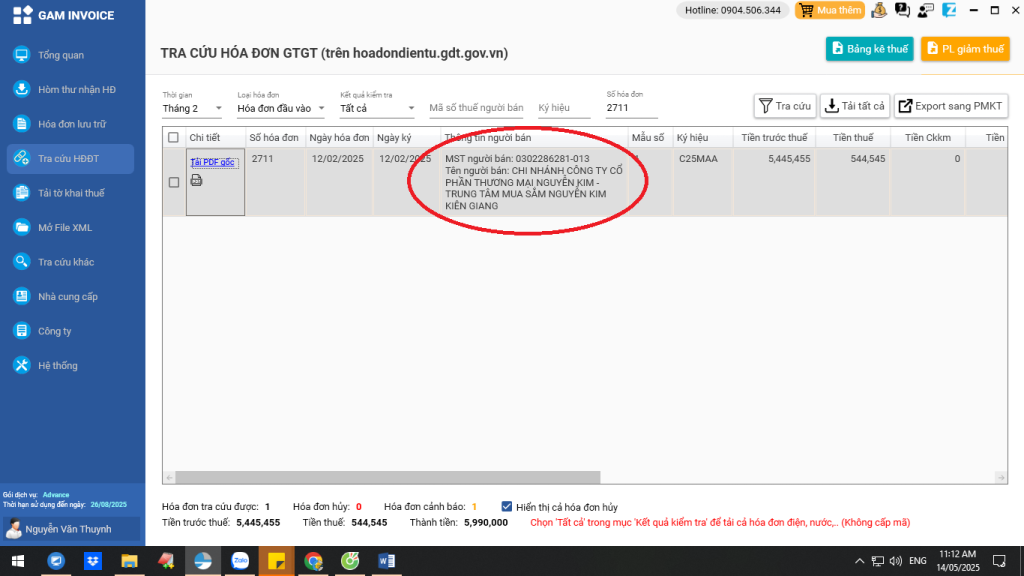
Task: Open the Windows Start menu
Action: 18,561
